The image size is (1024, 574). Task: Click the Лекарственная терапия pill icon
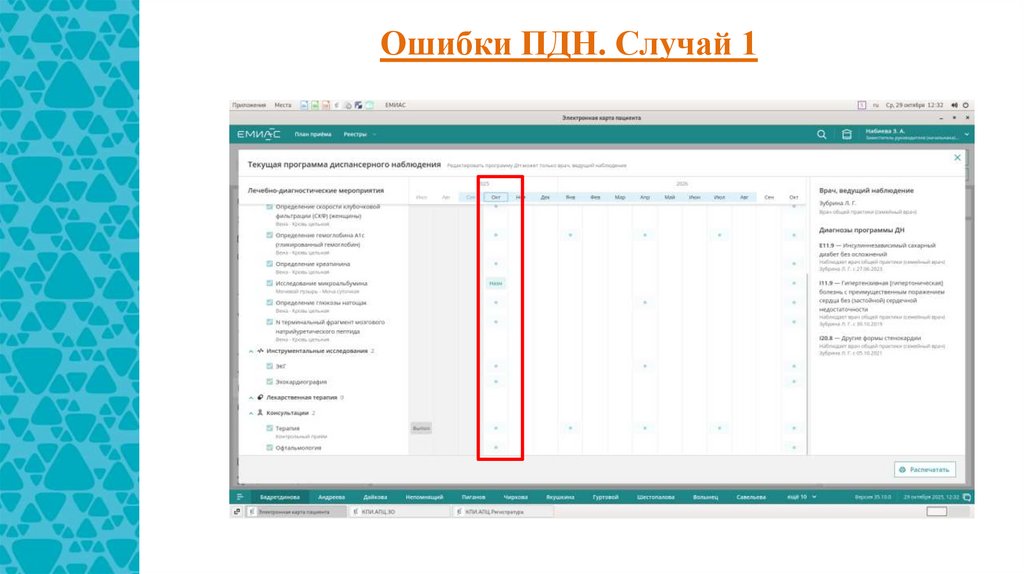coord(260,397)
